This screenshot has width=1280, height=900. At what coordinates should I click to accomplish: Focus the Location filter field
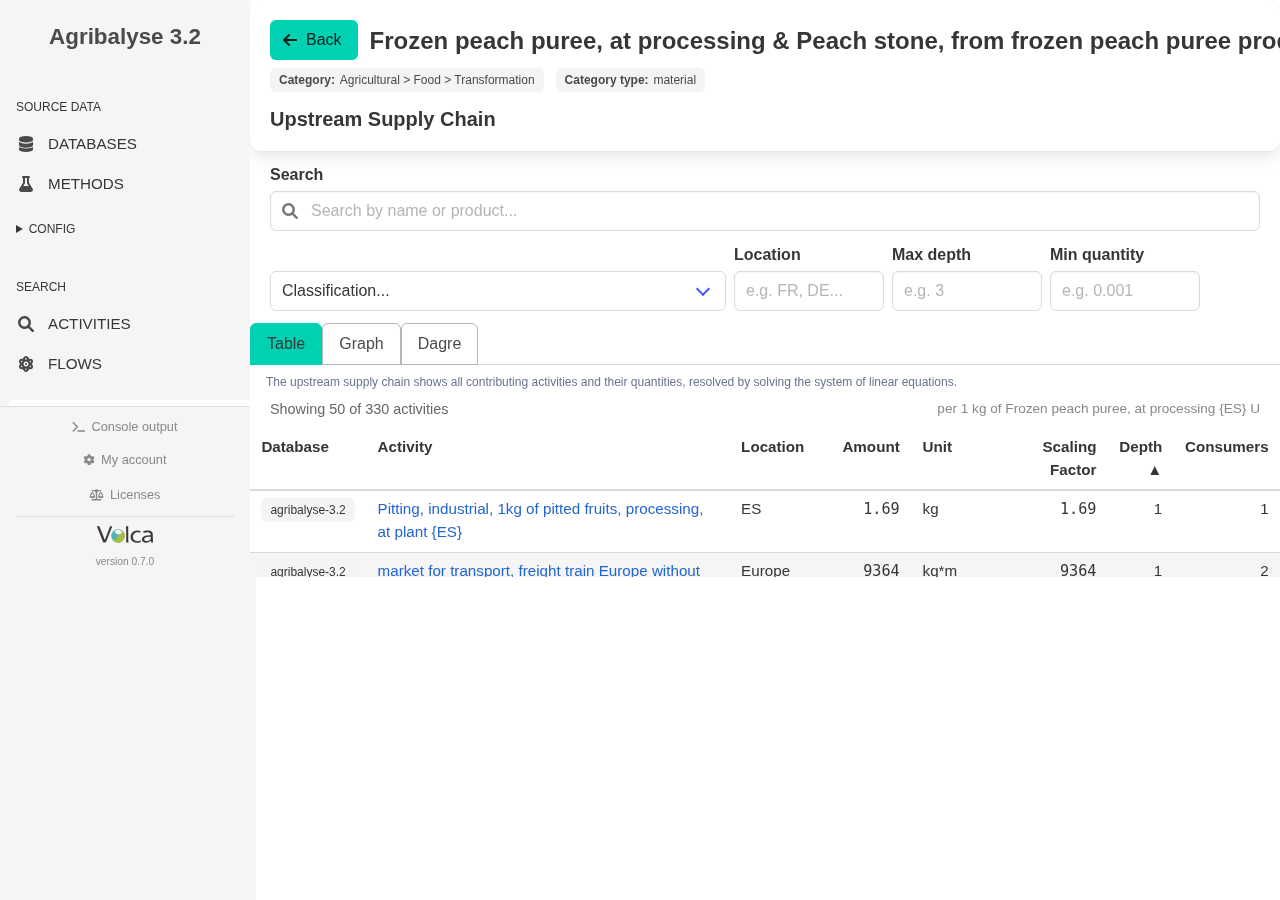point(809,291)
